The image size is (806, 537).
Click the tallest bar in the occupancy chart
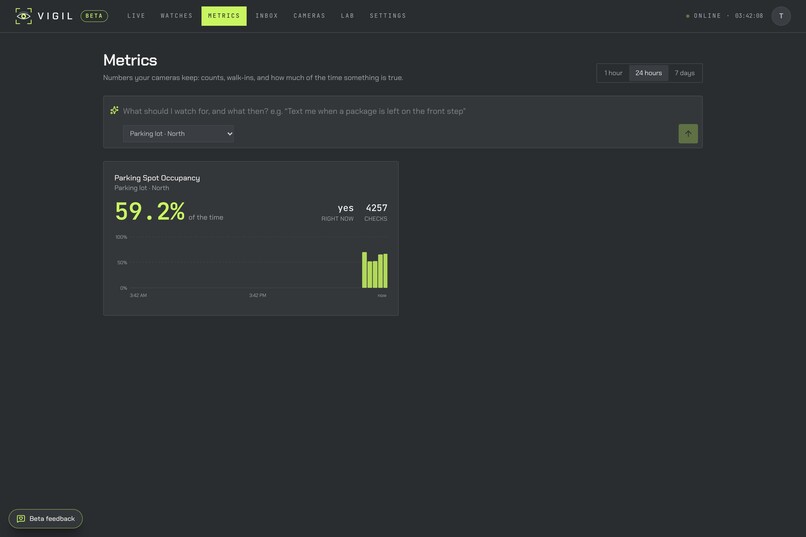[x=364, y=270]
